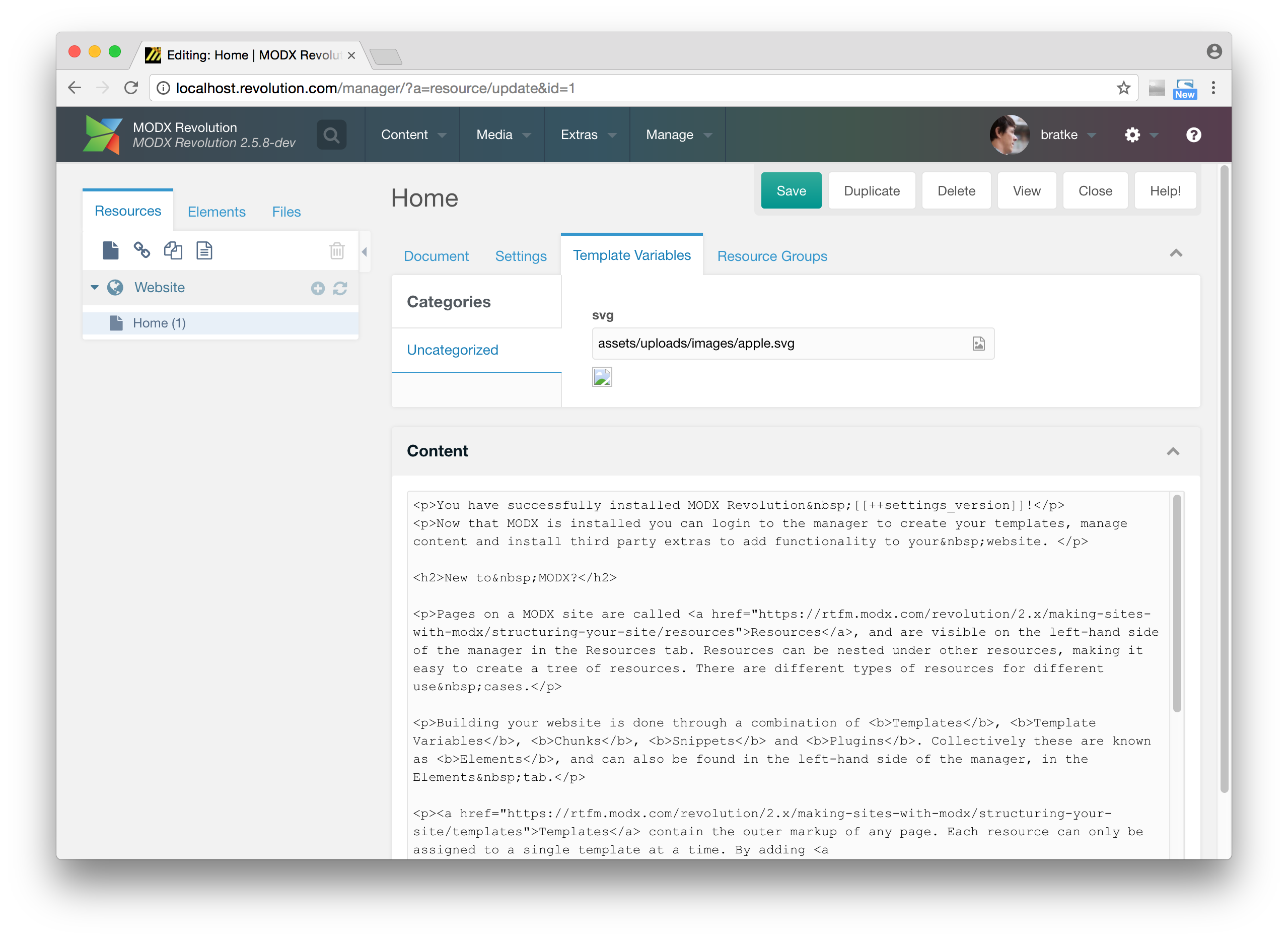
Task: Open a new browser tab
Action: (x=386, y=56)
